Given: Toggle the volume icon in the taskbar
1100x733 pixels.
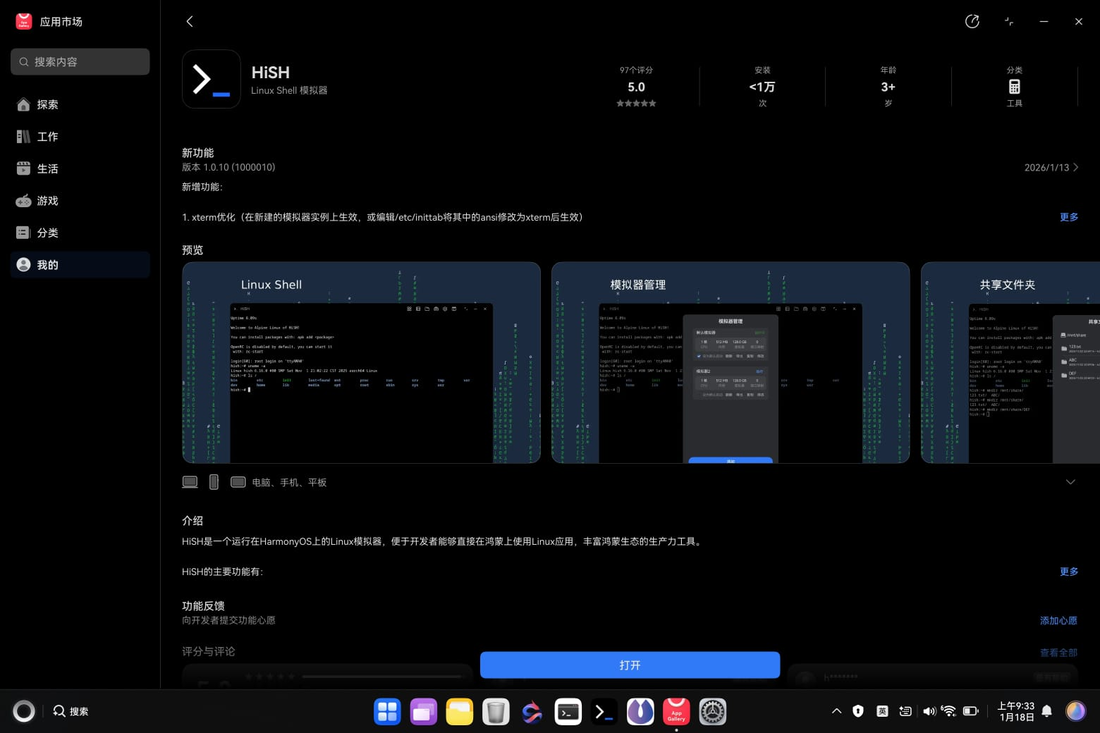Looking at the screenshot, I should coord(929,710).
